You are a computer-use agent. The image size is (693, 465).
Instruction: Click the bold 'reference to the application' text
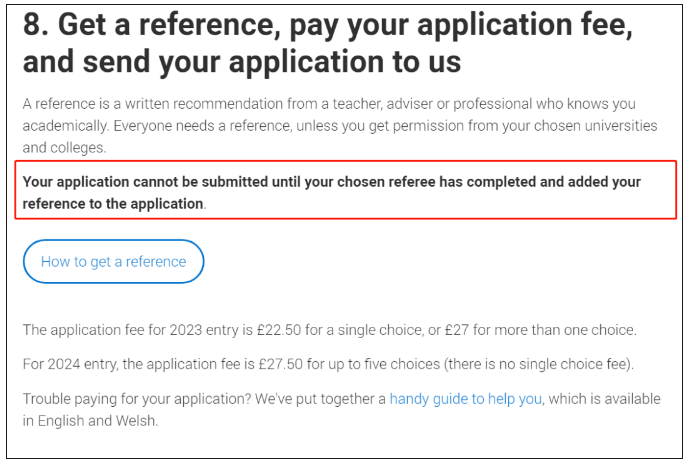point(113,204)
